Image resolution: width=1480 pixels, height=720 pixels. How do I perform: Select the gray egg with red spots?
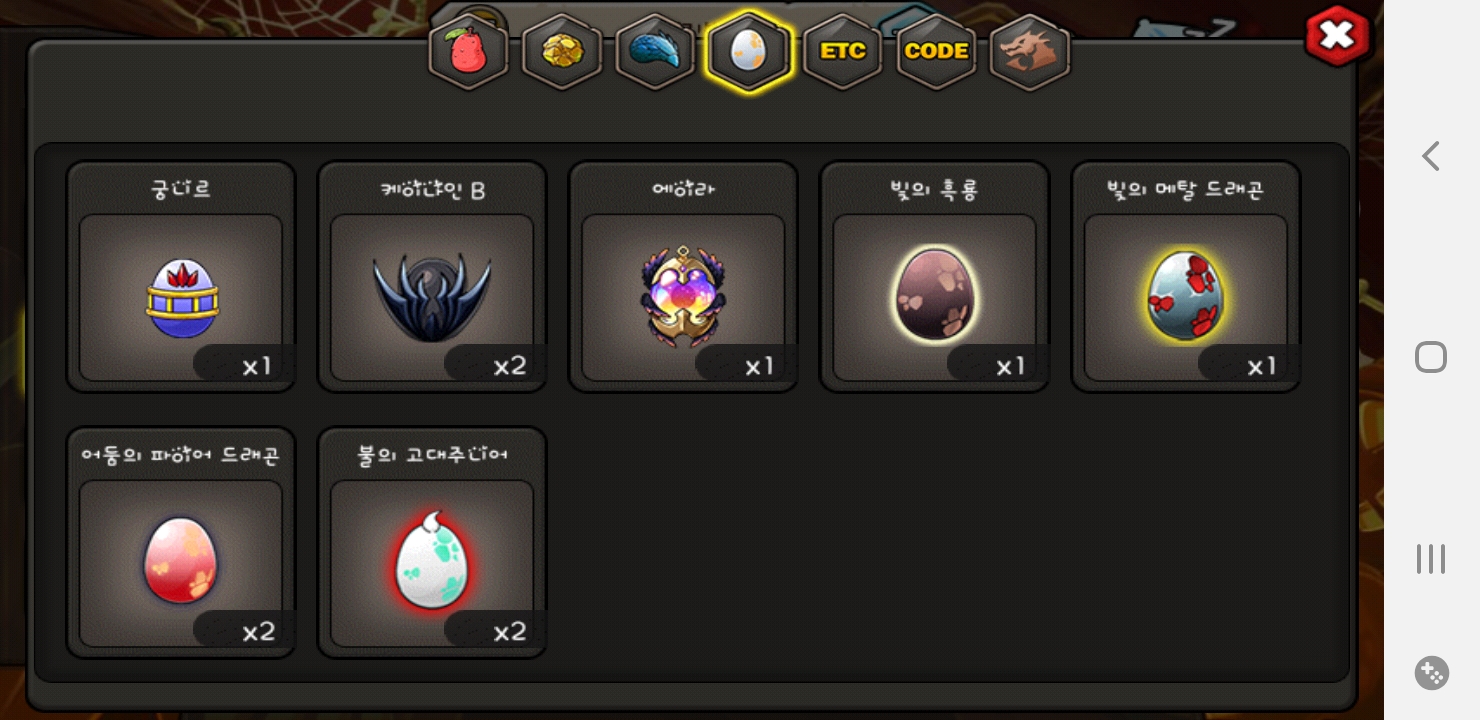click(1186, 295)
